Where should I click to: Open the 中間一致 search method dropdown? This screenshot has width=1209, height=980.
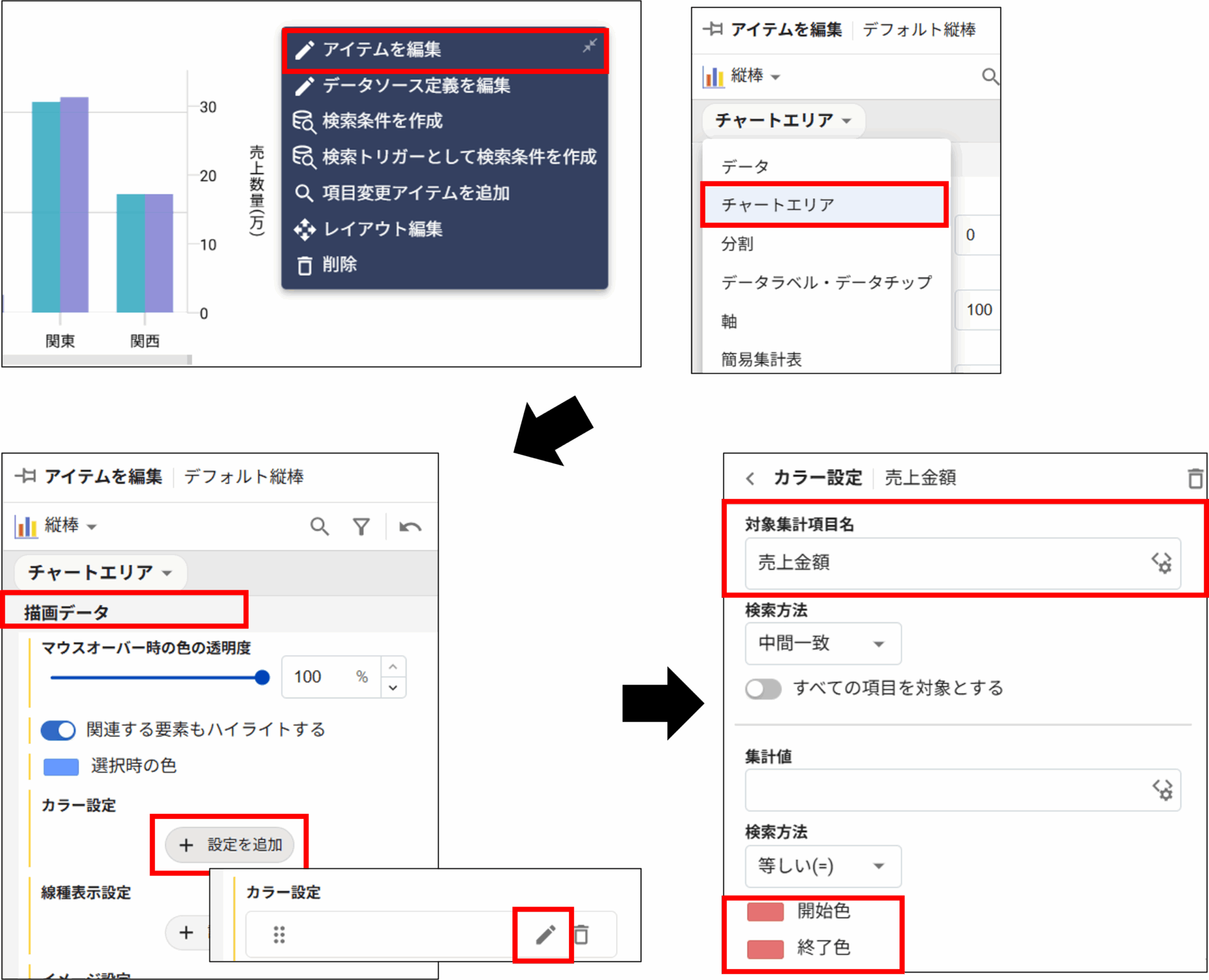822,644
